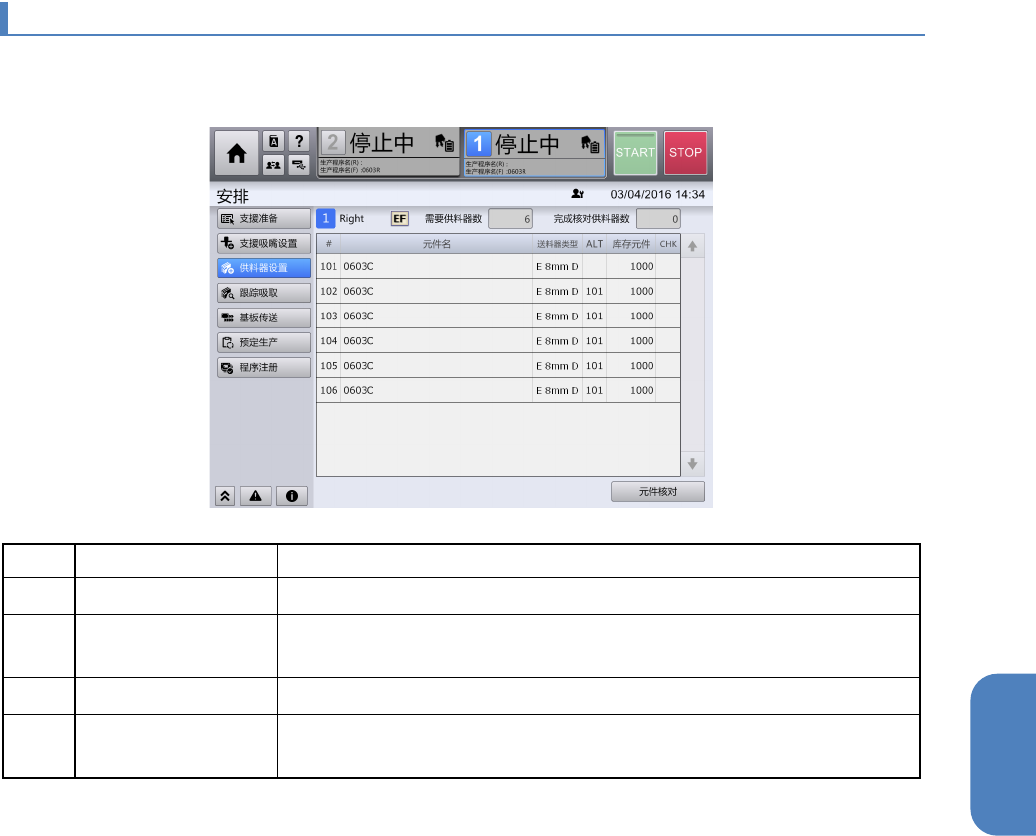
Task: Click the 送料器类型 column header
Action: pyautogui.click(x=557, y=244)
